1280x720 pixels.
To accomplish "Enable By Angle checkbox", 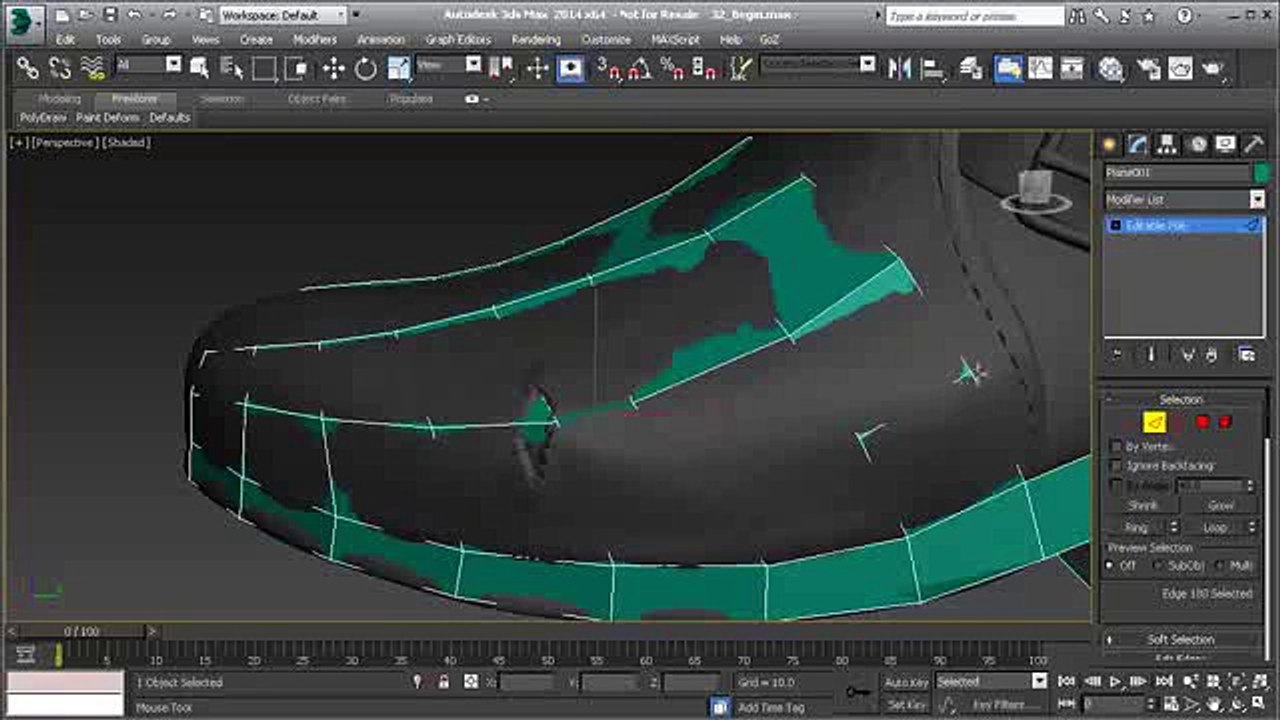I will point(1117,485).
